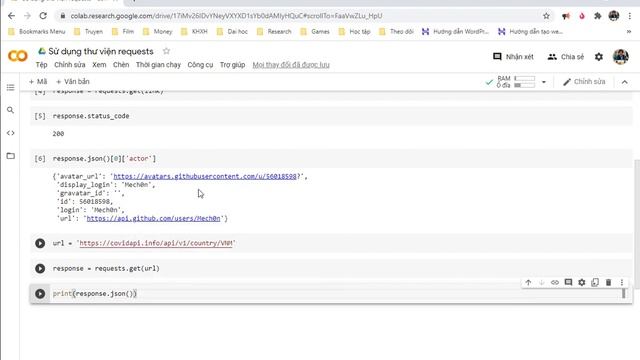Open the Công cụ menu
This screenshot has height=360, width=640.
coord(200,65)
